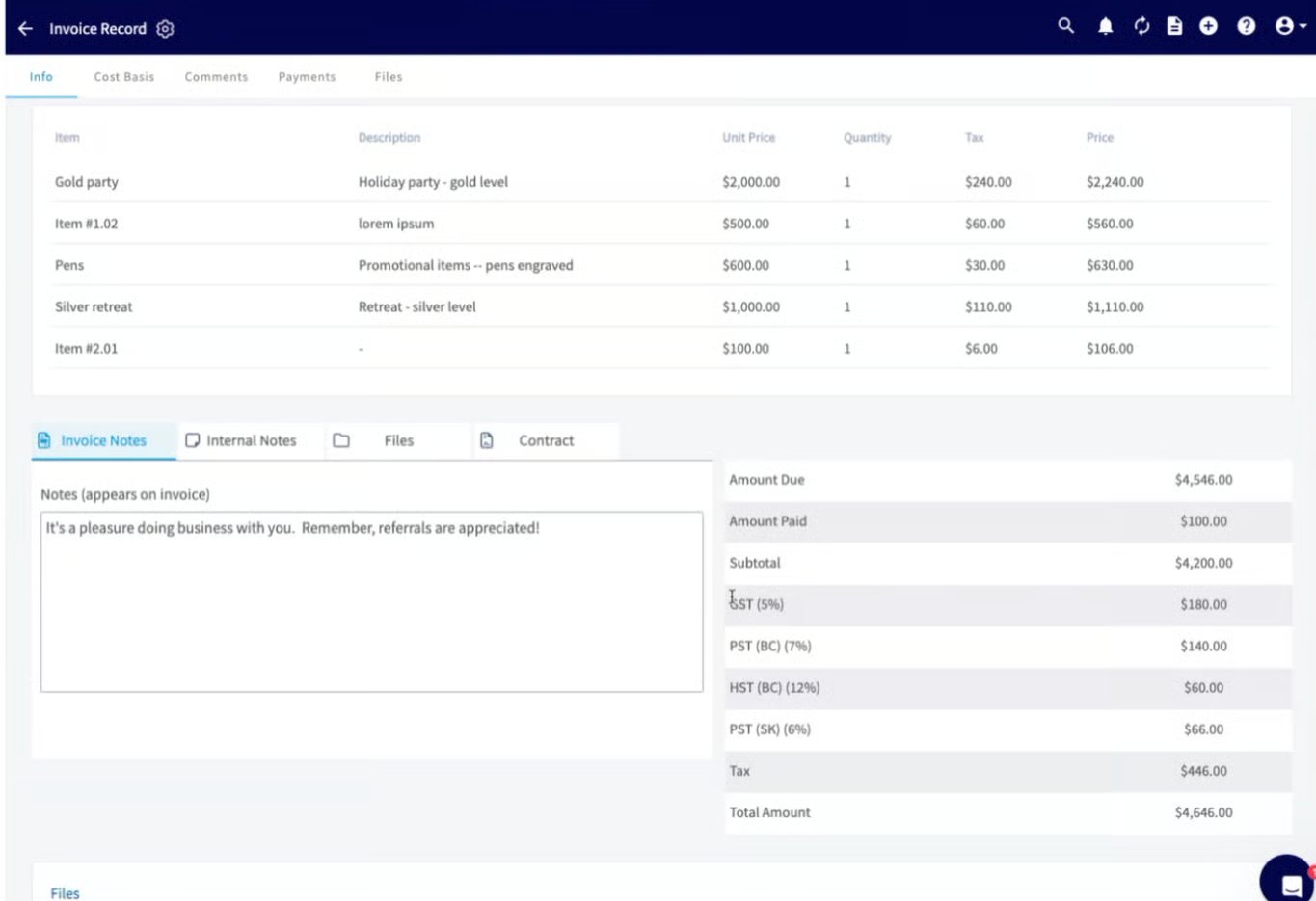Click the Item column header
This screenshot has width=1316, height=901.
(67, 138)
